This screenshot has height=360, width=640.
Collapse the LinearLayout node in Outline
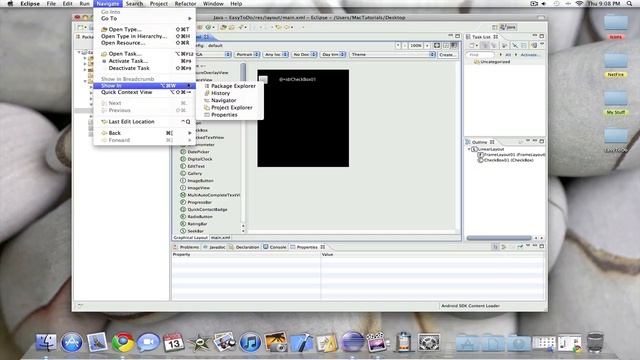pos(469,149)
